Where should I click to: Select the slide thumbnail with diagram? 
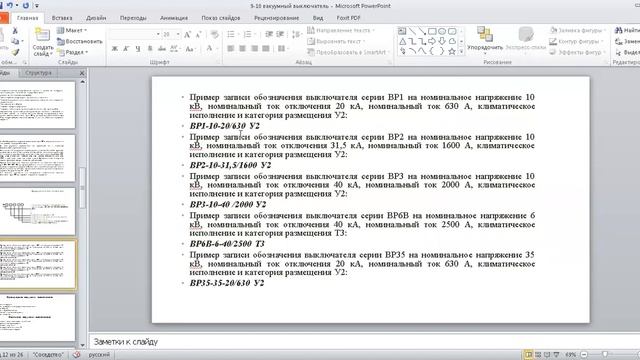point(38,211)
